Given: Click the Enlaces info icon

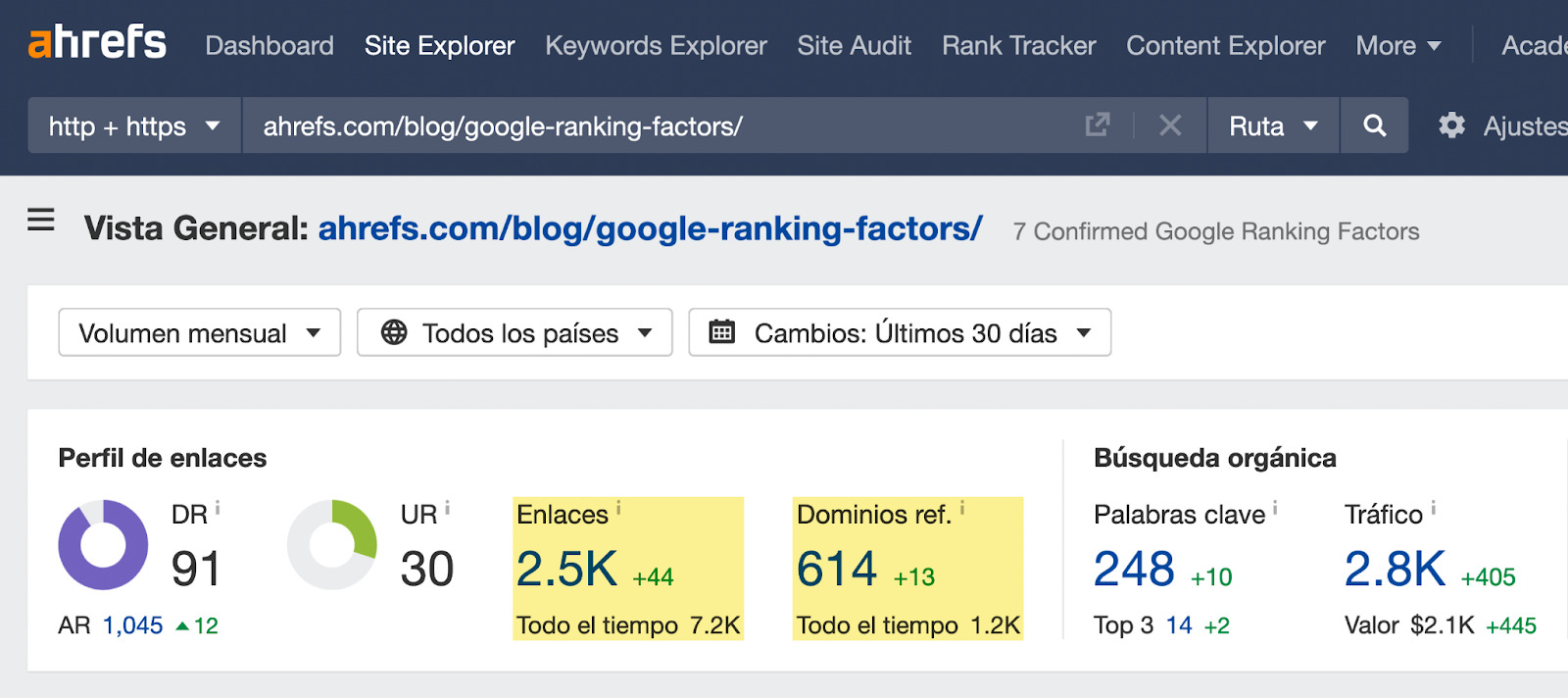Looking at the screenshot, I should 618,508.
